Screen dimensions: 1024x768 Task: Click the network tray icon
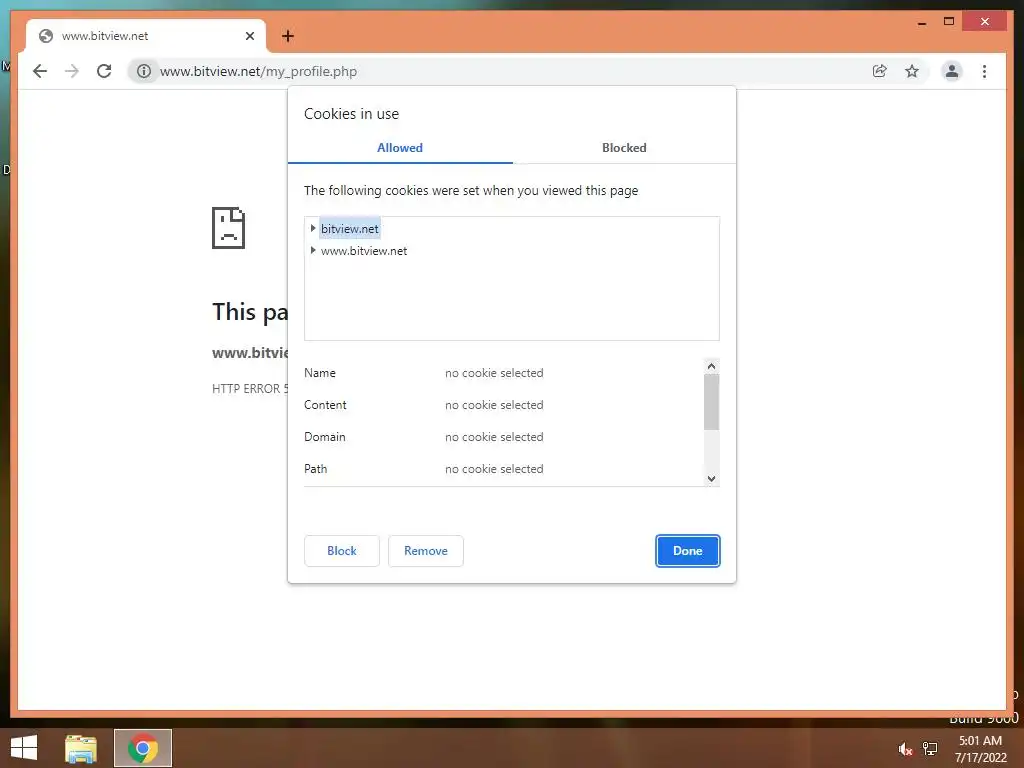pyautogui.click(x=930, y=749)
